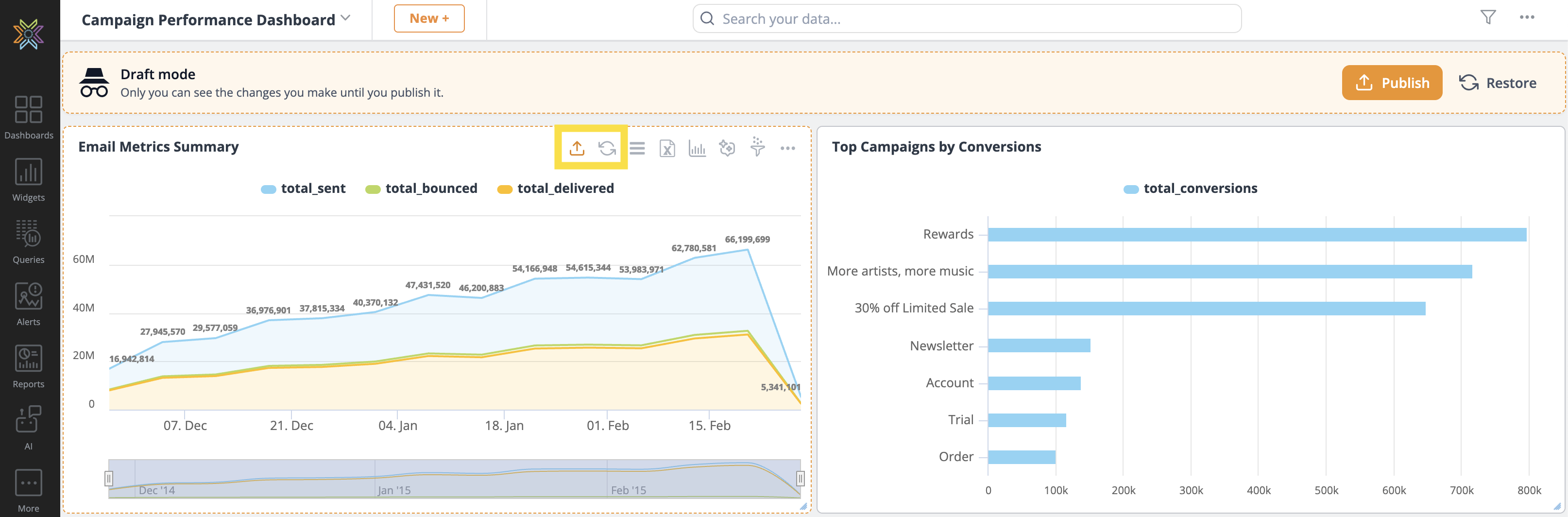The image size is (1568, 517).
Task: Click the widget restore refresh icon
Action: 606,148
